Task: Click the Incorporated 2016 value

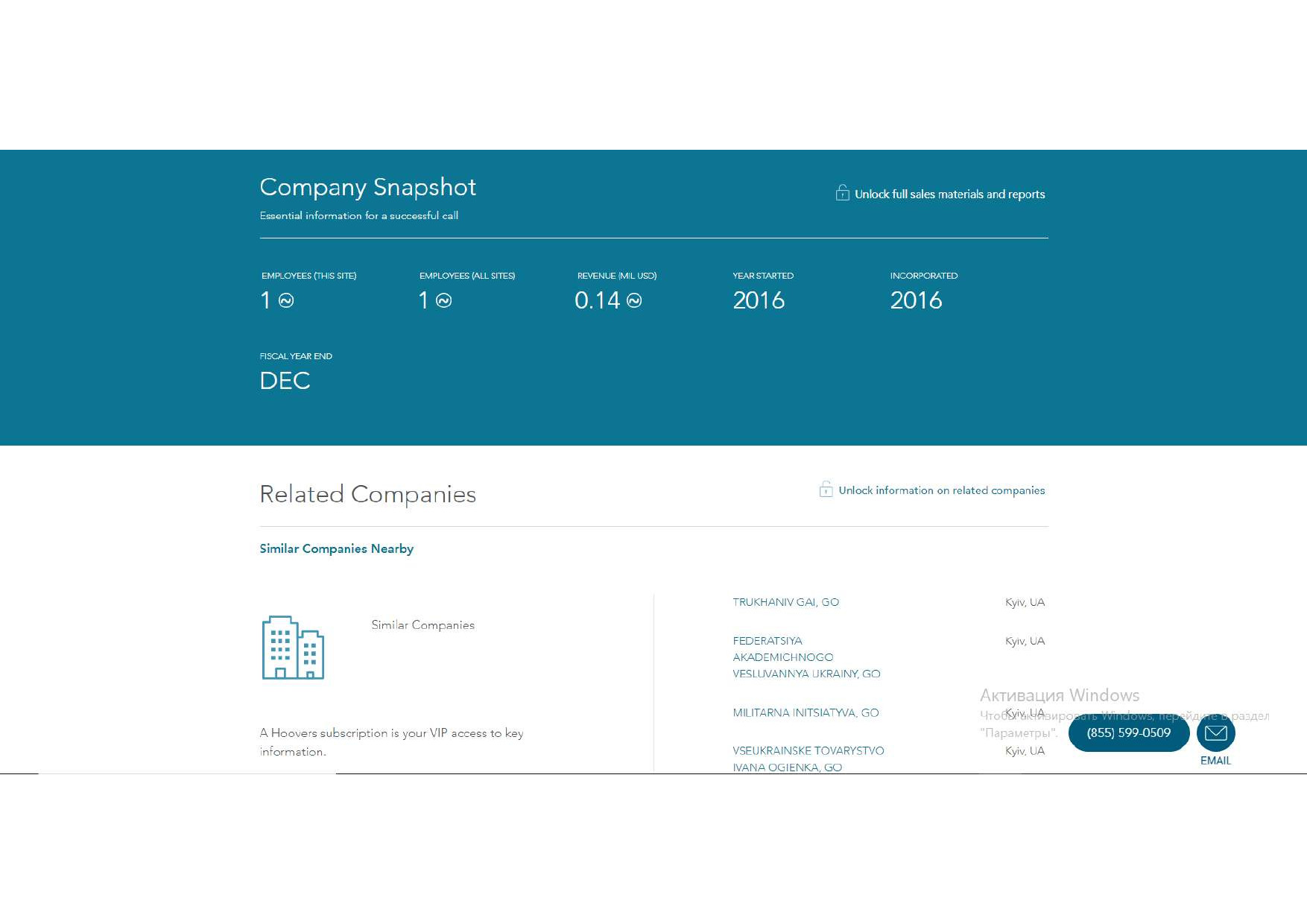Action: point(916,300)
